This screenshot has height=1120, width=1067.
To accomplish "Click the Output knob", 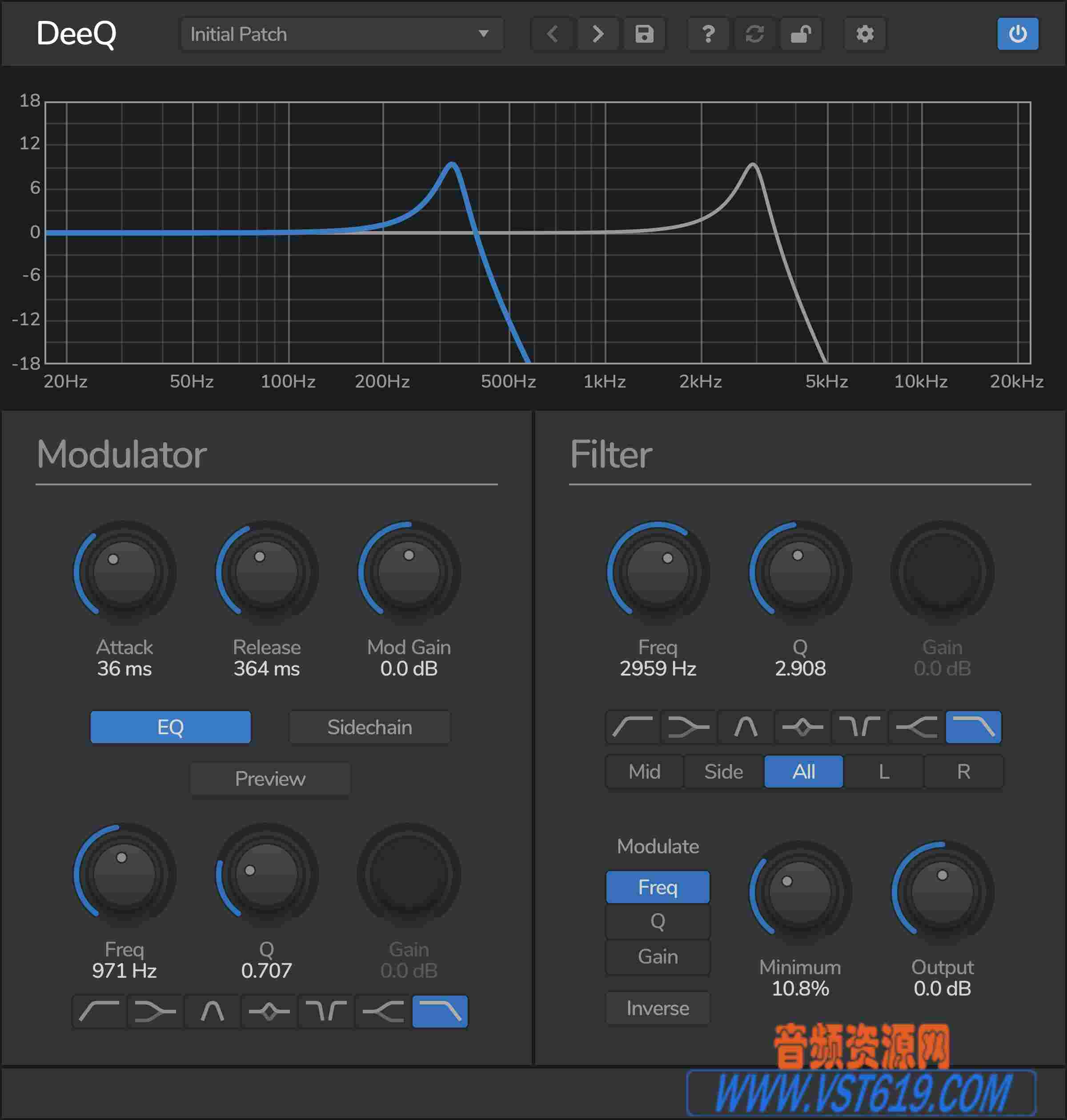I will pos(943,892).
